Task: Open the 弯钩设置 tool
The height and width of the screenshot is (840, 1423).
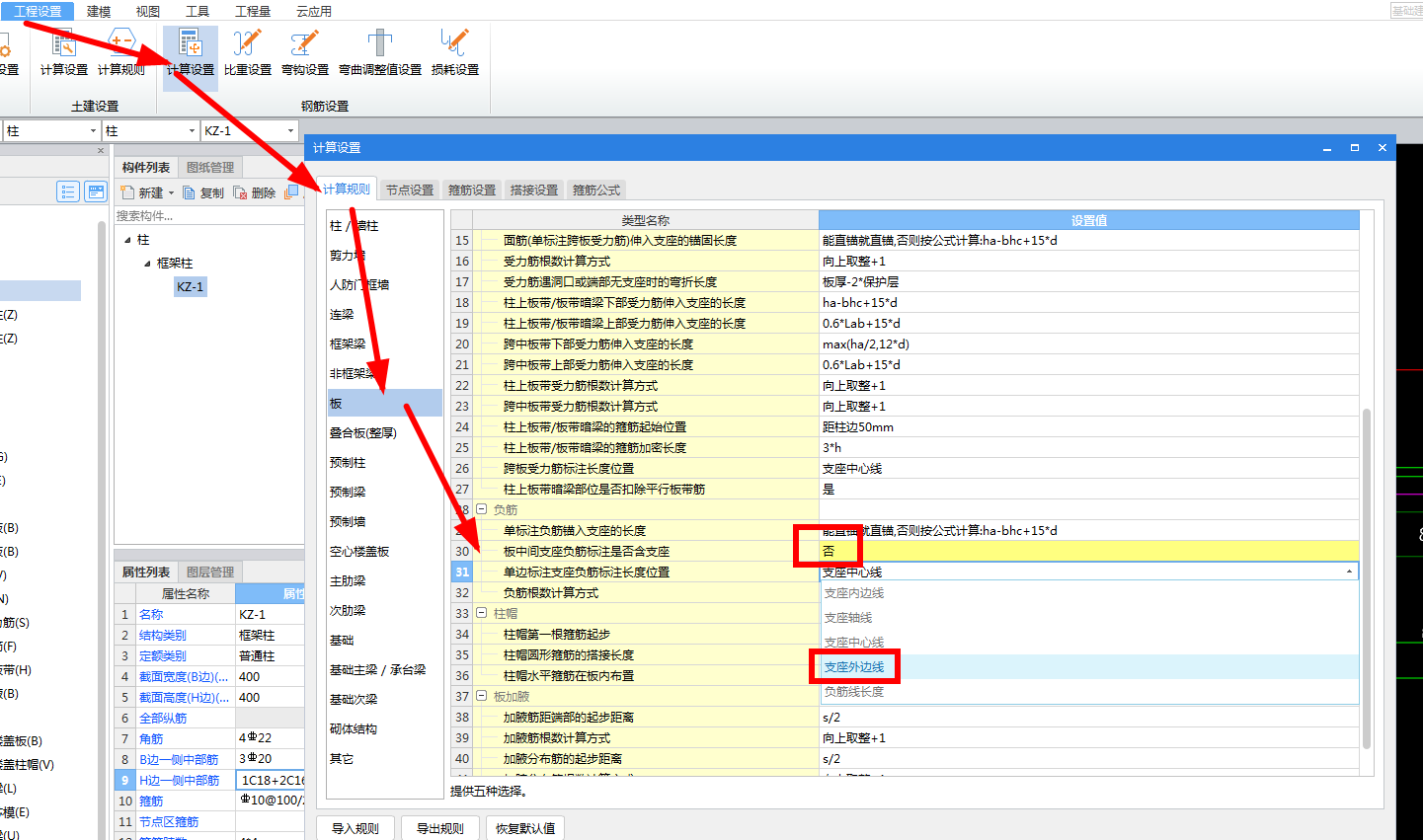Action: click(x=304, y=53)
